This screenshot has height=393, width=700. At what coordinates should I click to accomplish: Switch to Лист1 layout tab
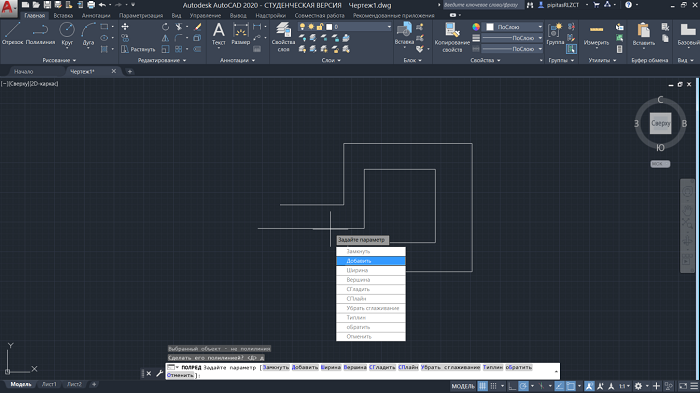(49, 384)
